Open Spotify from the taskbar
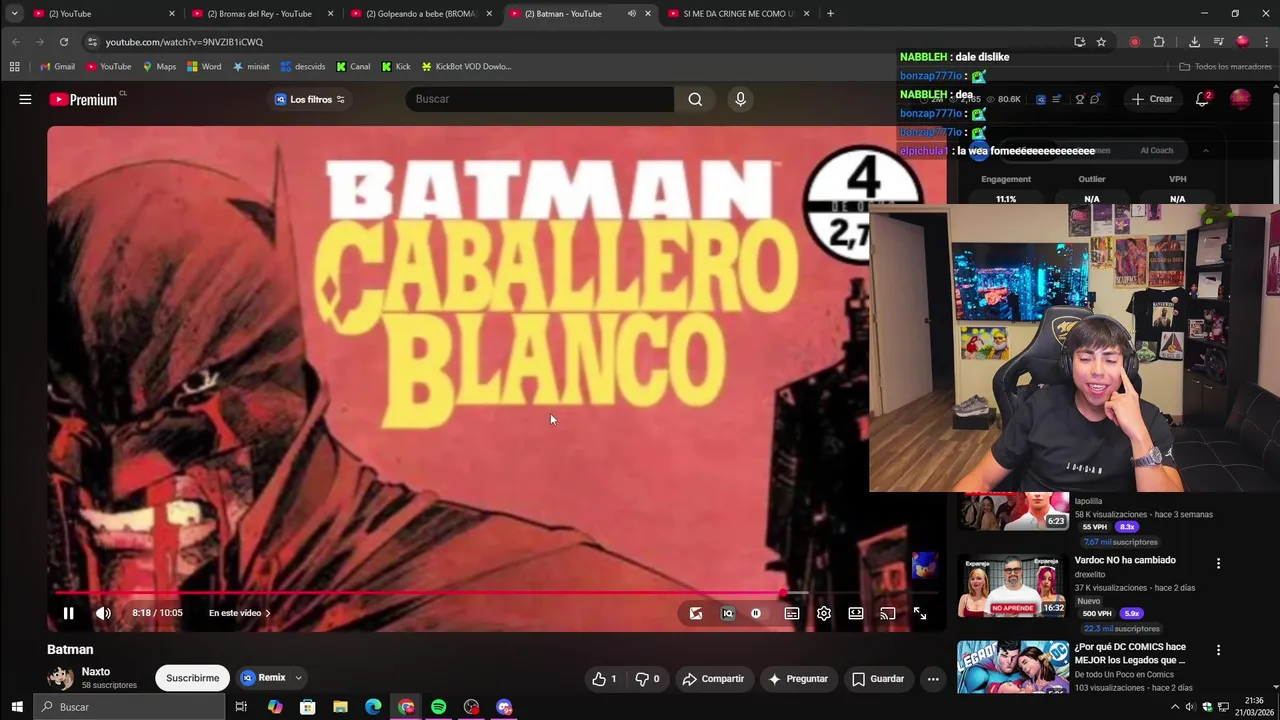The height and width of the screenshot is (720, 1280). click(438, 707)
